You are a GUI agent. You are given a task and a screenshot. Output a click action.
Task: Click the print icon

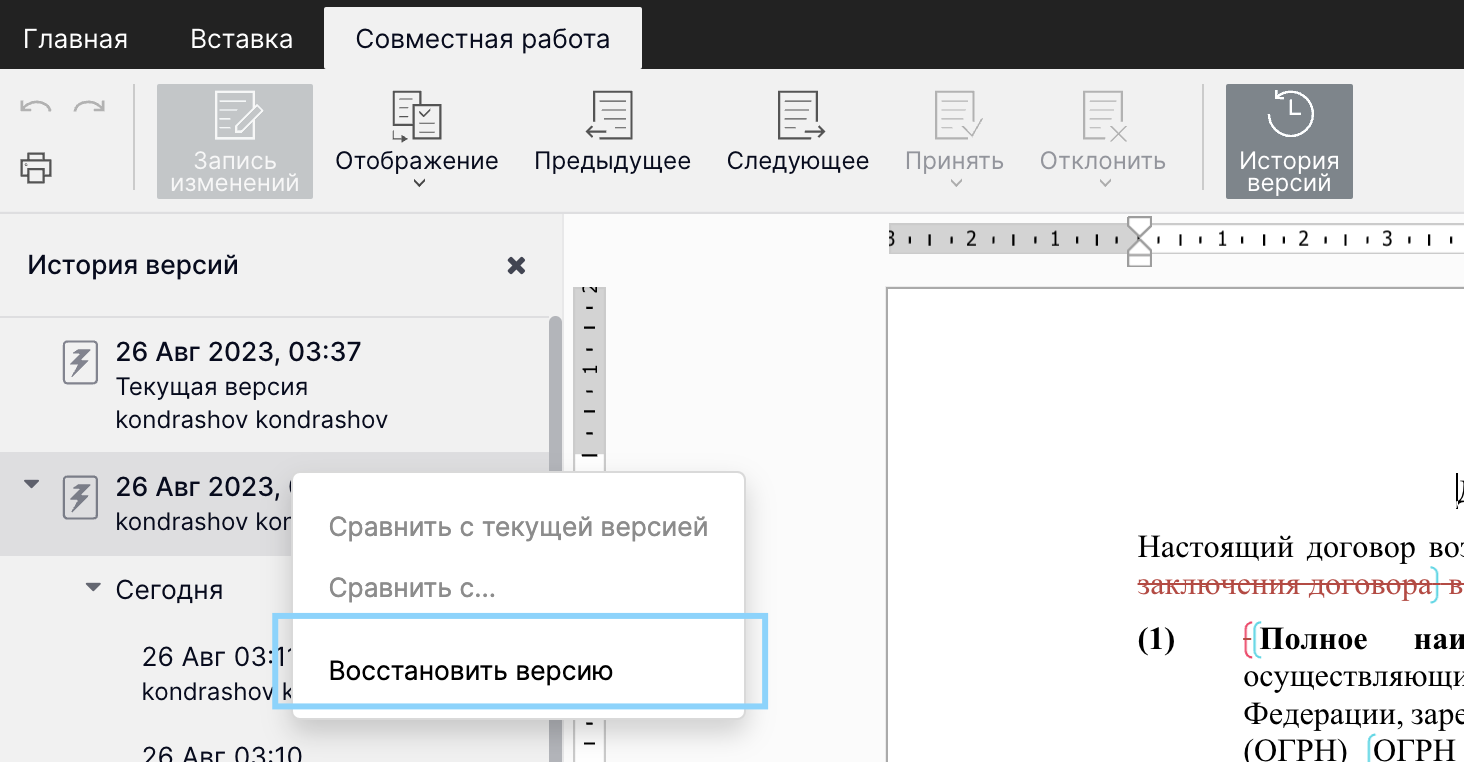tap(36, 167)
